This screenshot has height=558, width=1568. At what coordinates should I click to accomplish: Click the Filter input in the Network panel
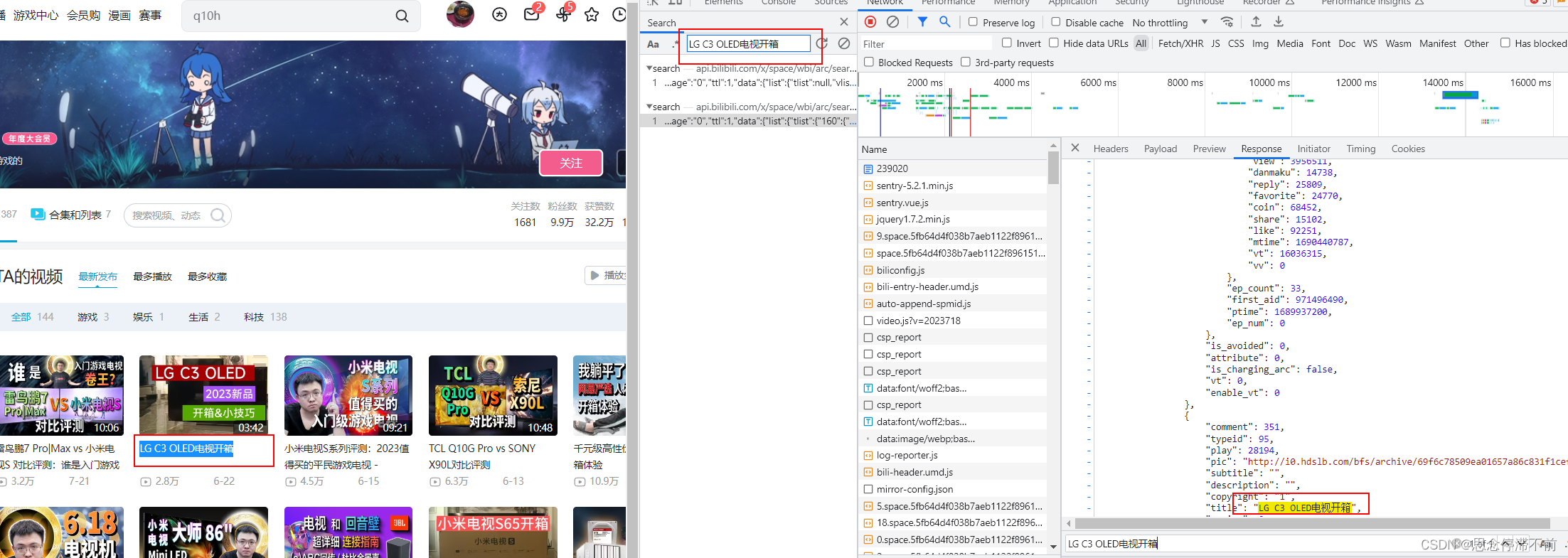(x=925, y=44)
